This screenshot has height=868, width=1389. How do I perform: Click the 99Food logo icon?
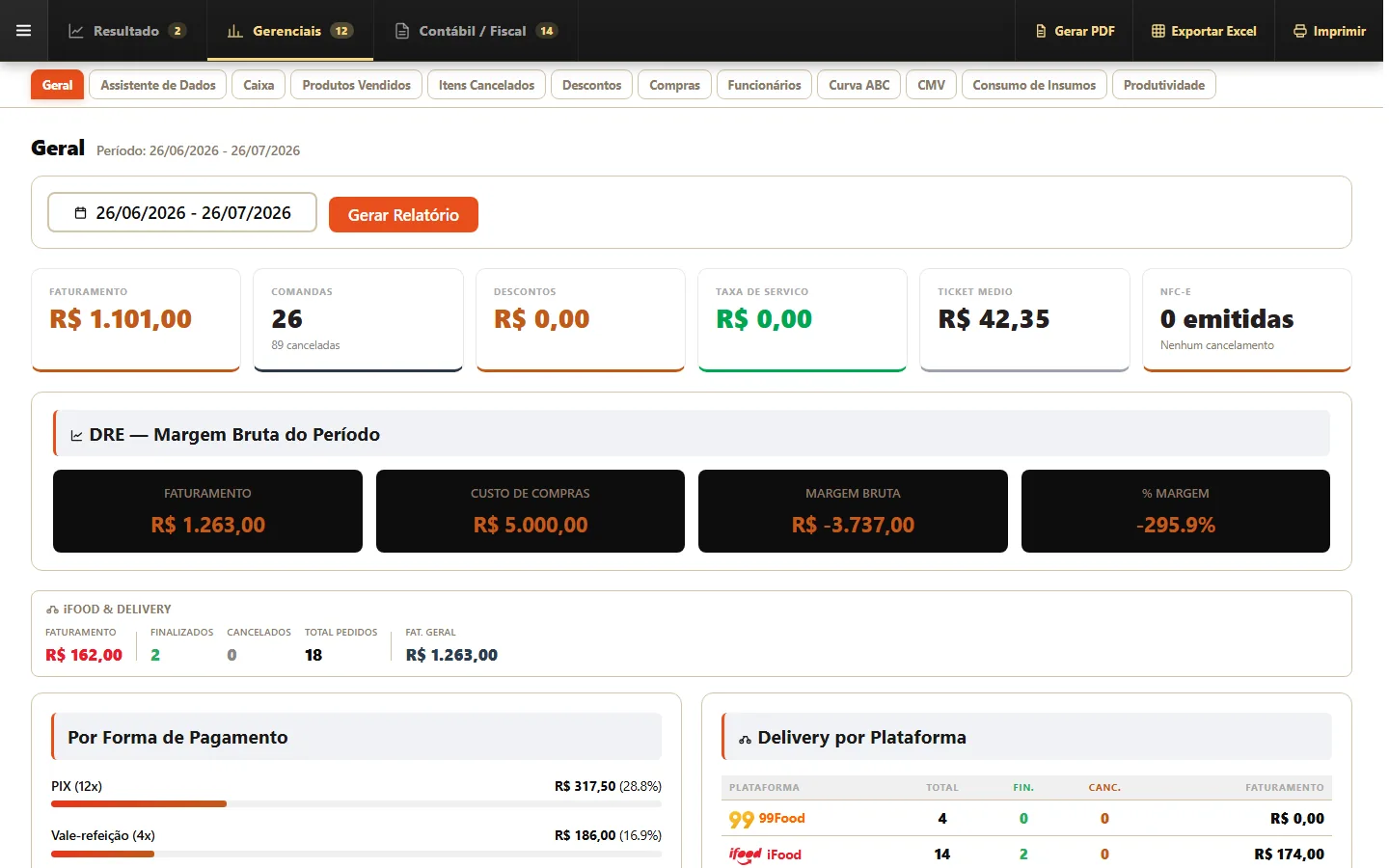[x=741, y=819]
